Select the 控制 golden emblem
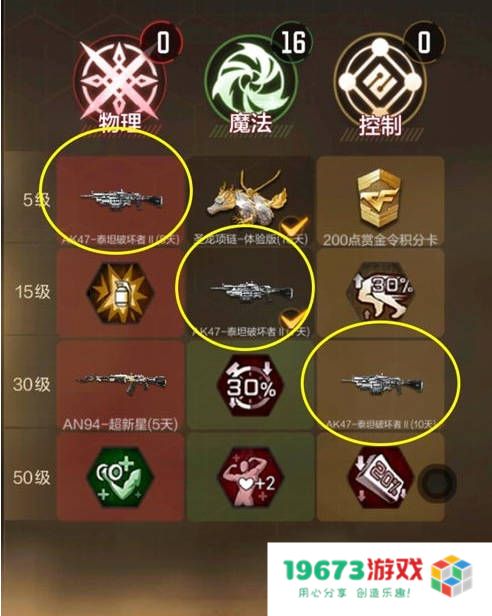 click(380, 81)
